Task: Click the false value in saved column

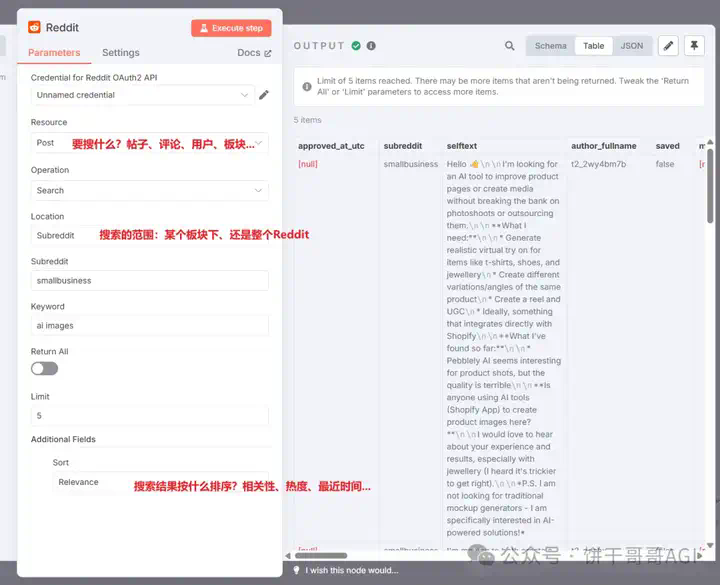Action: point(664,164)
